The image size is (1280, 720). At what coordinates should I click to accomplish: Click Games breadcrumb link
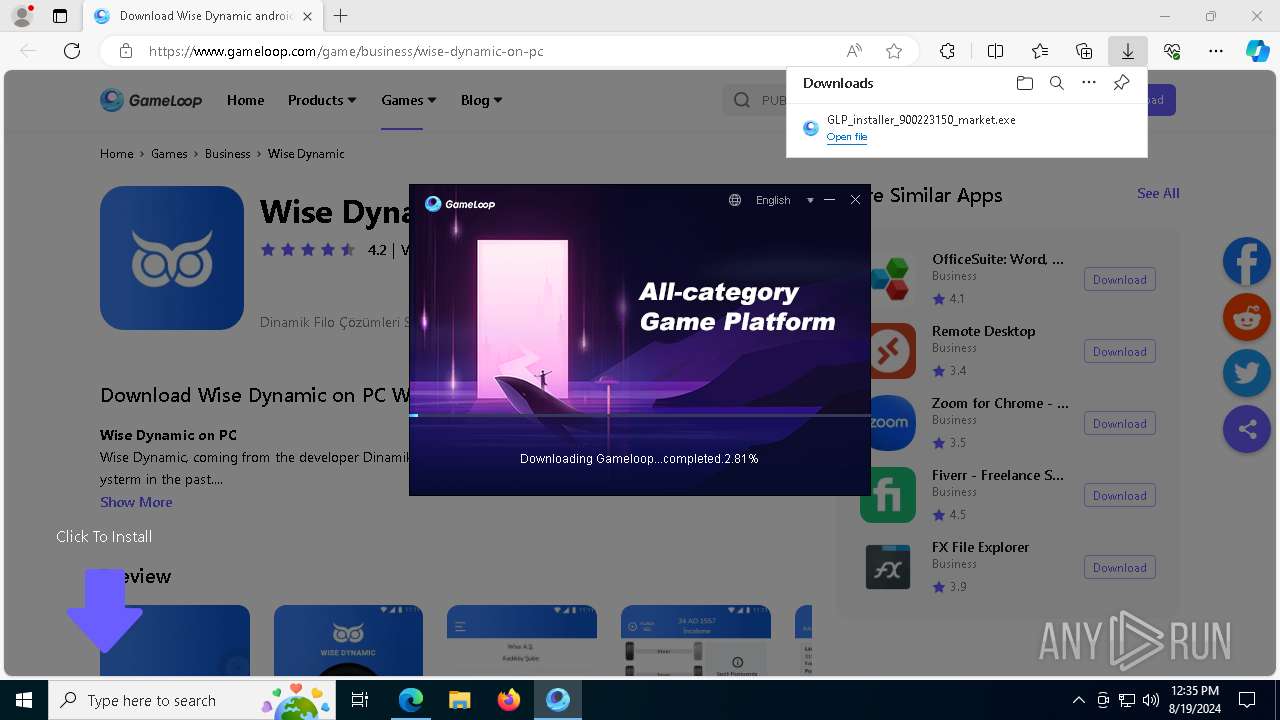click(169, 154)
